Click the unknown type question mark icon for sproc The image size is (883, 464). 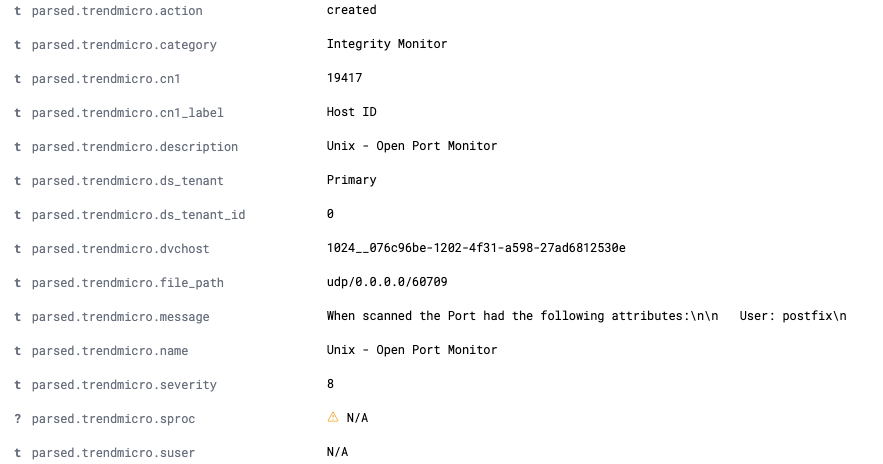(17, 419)
